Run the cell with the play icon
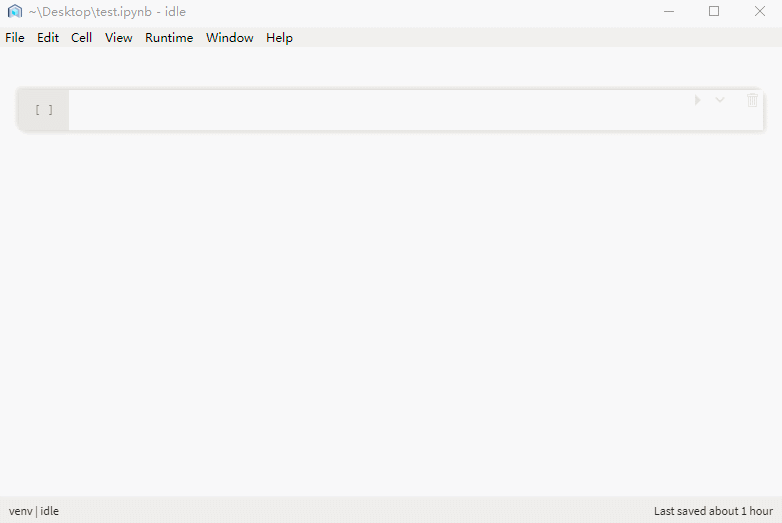 697,100
